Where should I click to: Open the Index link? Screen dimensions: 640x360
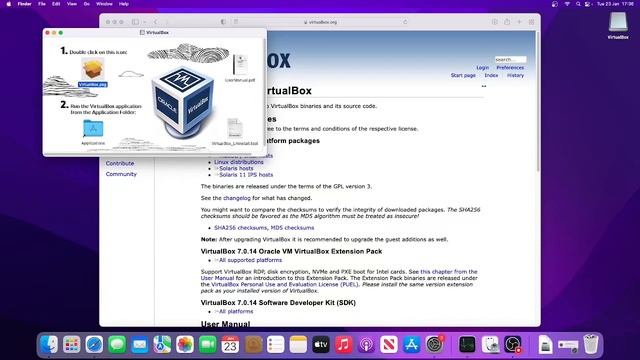tap(491, 76)
